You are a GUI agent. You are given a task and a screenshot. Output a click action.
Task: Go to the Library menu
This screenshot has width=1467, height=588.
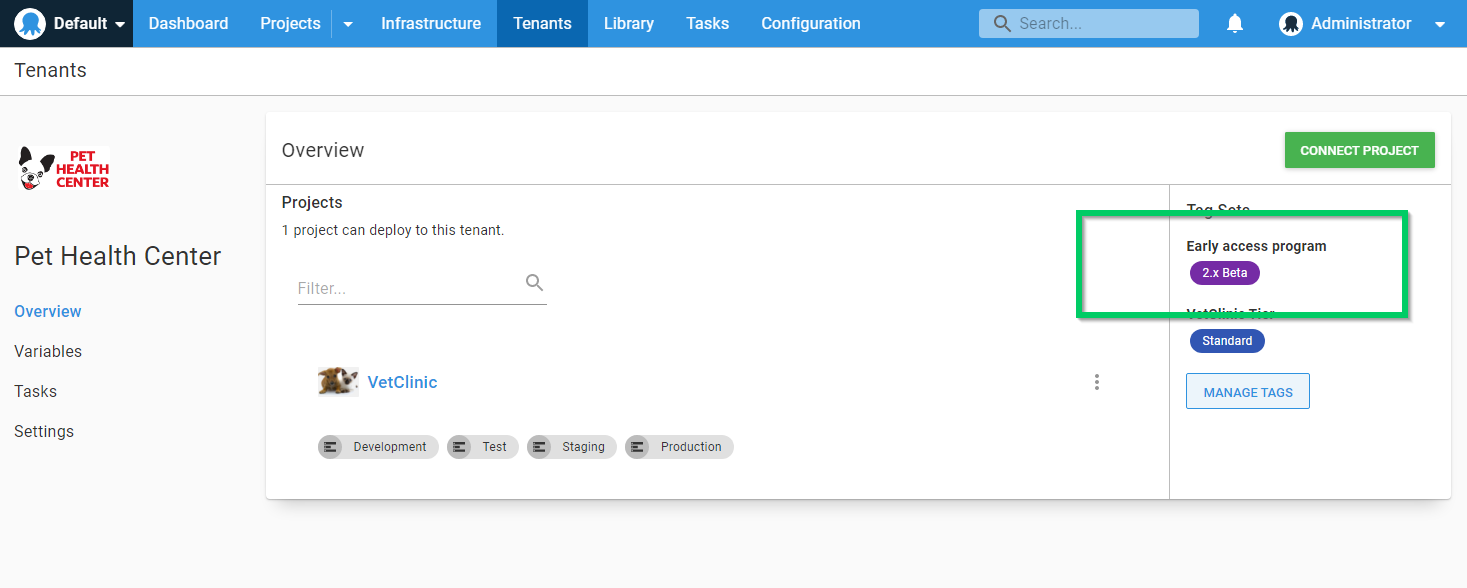pos(628,24)
